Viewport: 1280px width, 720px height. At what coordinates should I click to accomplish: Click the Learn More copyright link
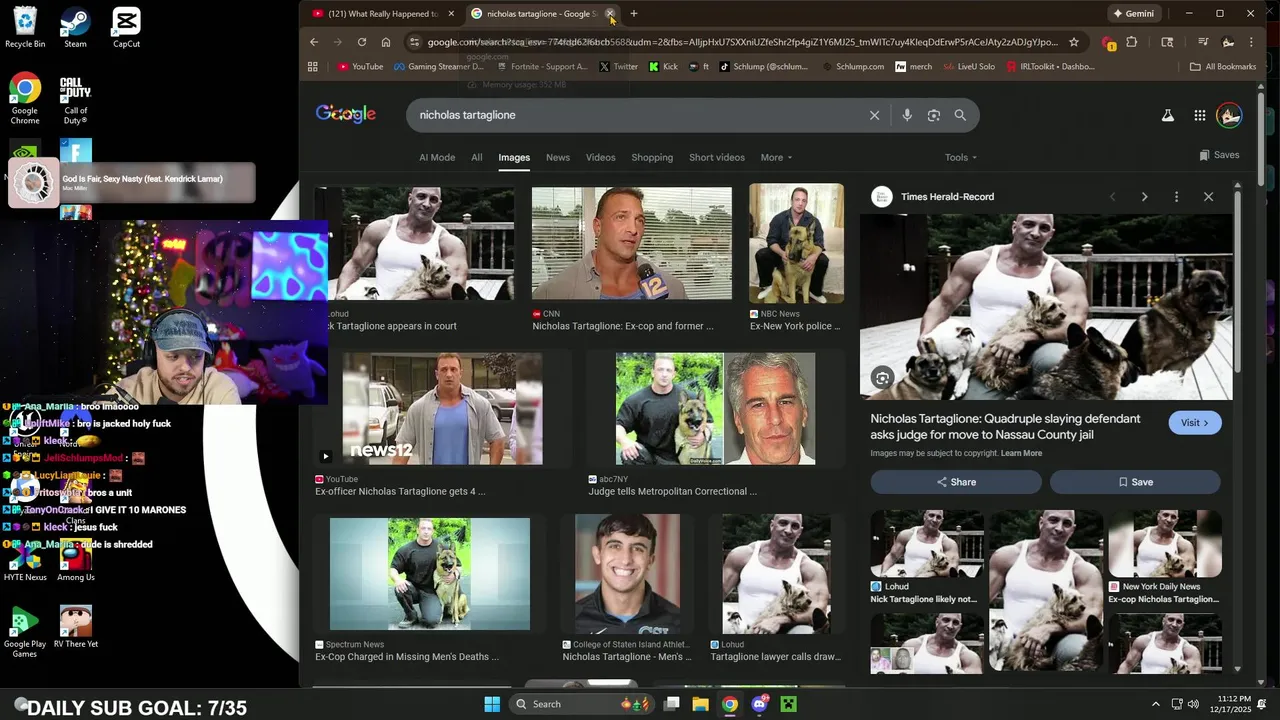pos(1021,453)
